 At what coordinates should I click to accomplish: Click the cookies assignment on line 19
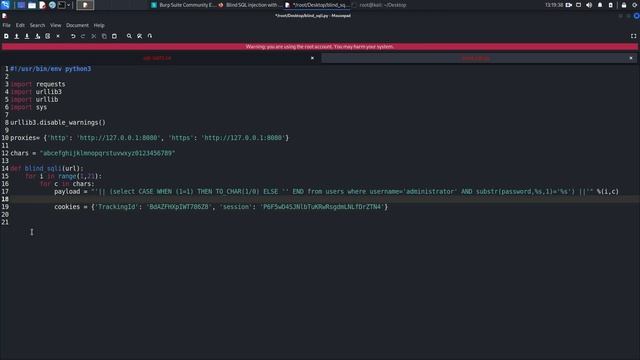221,207
